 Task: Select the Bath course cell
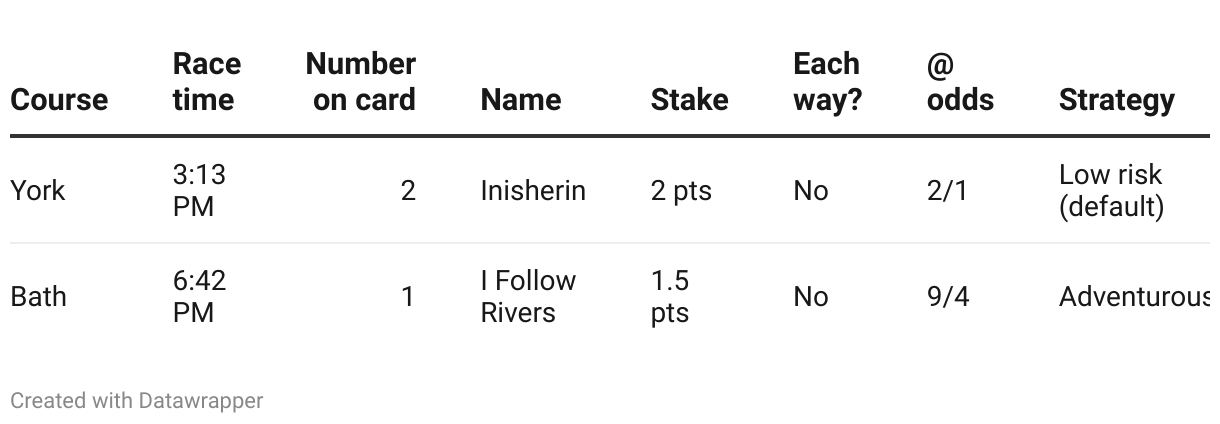[x=38, y=297]
